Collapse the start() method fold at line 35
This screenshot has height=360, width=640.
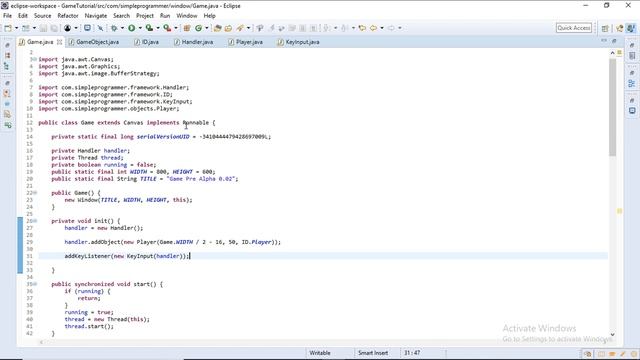(35, 284)
